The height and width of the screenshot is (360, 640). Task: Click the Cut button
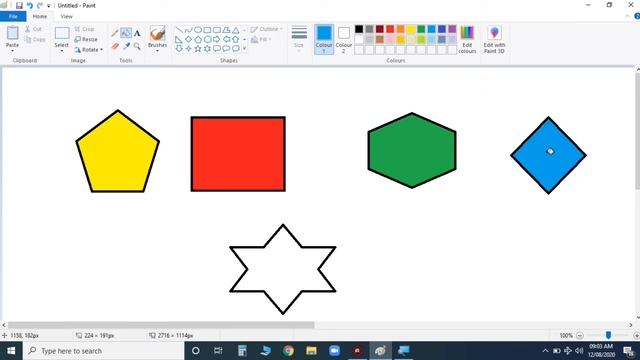coord(33,29)
